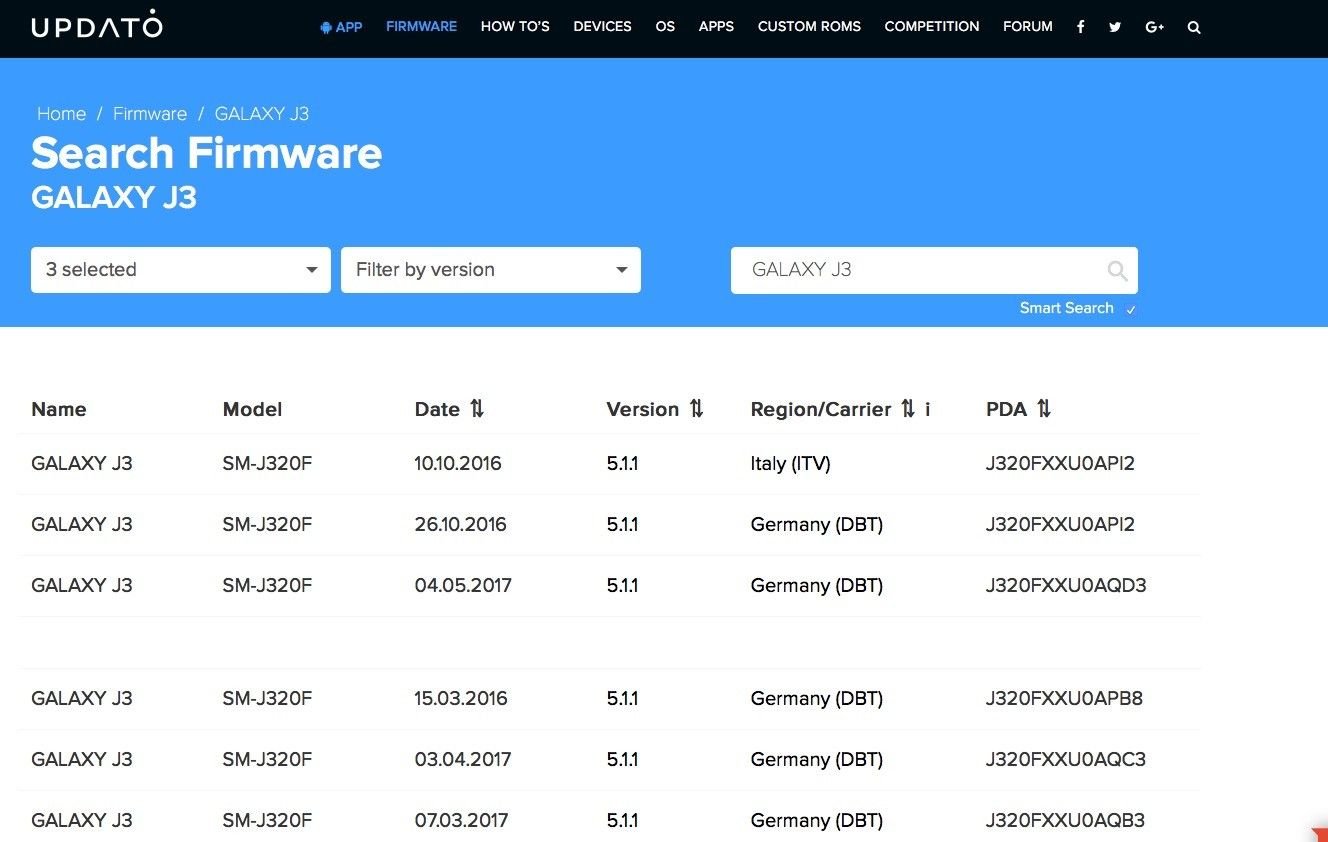
Task: Sort table by PDA arrows
Action: coord(1044,408)
